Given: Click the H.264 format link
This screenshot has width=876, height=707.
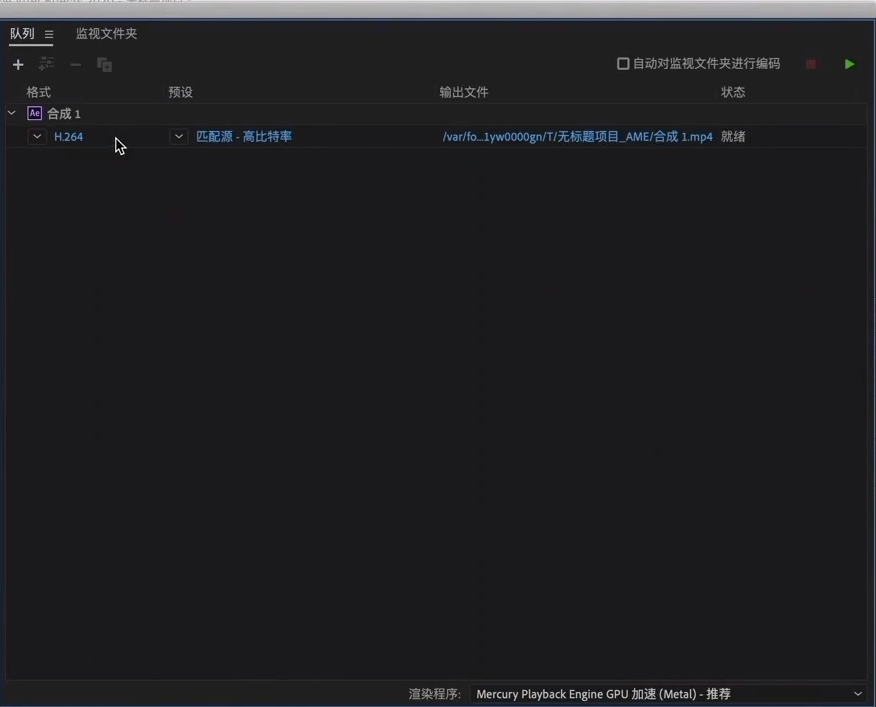Looking at the screenshot, I should [x=69, y=137].
